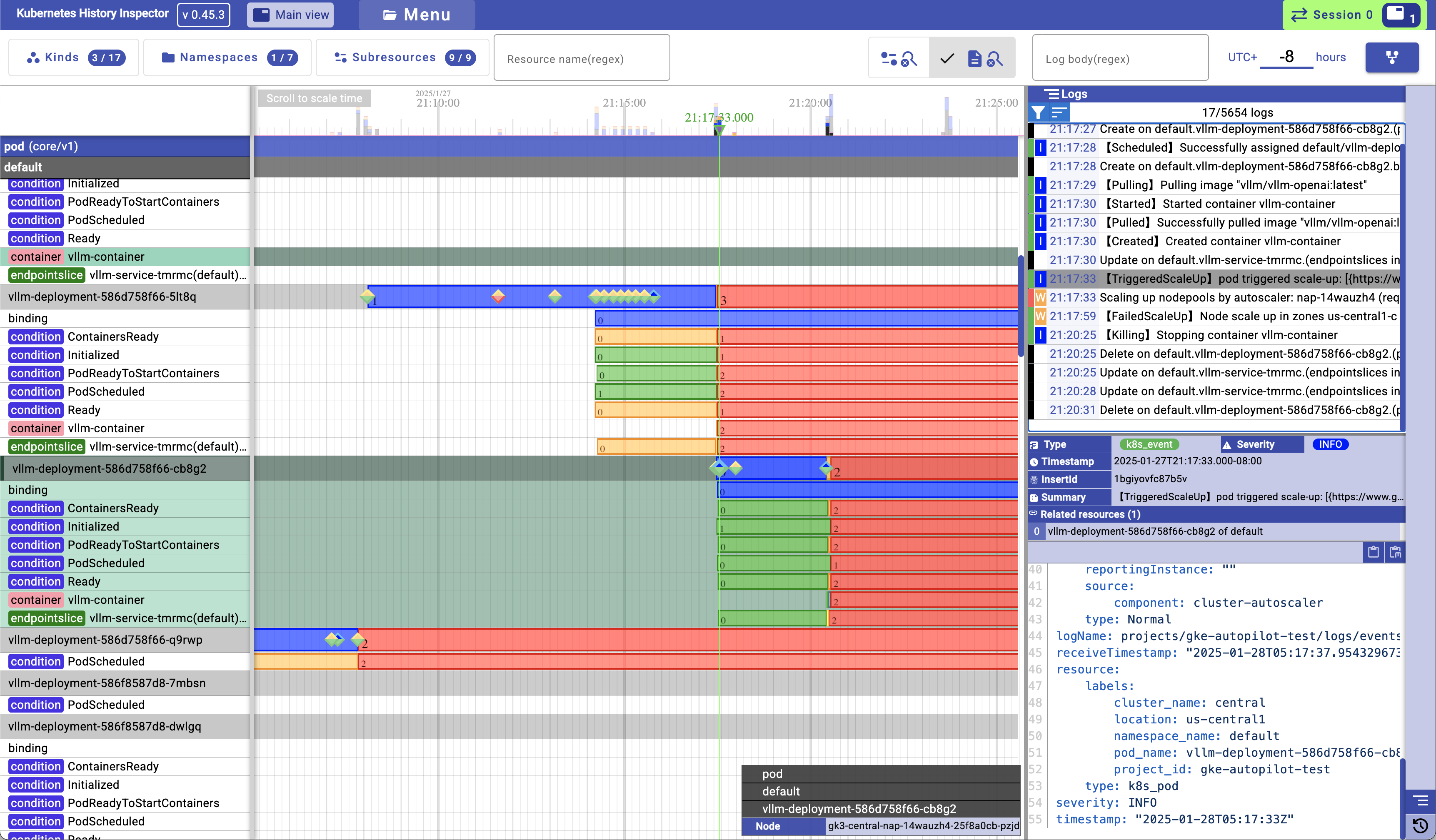The height and width of the screenshot is (840, 1436).
Task: Copy log body to clipboard icon
Action: tap(1374, 552)
